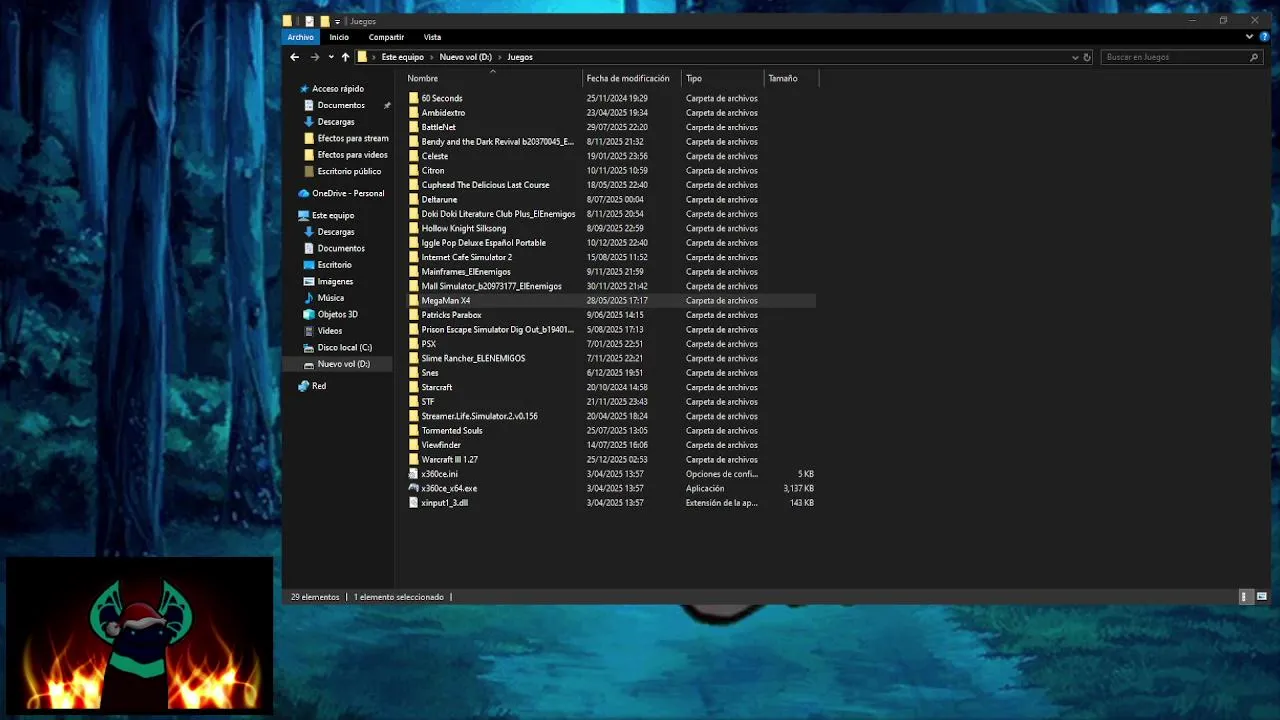Click the Objetos 3D cube icon
1280x720 pixels.
coord(309,314)
